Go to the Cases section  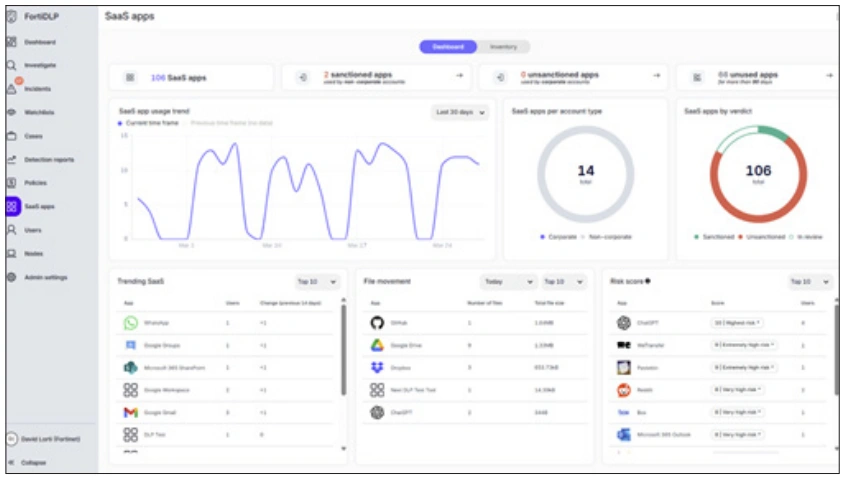12,135
